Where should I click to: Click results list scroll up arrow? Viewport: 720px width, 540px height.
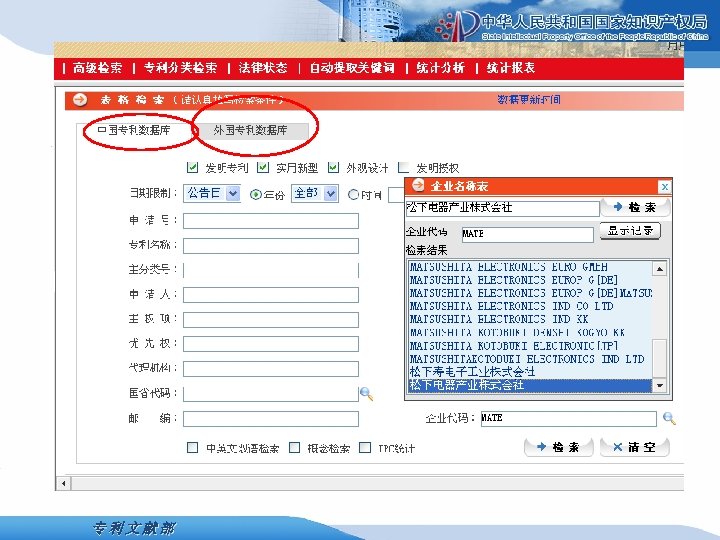point(660,269)
